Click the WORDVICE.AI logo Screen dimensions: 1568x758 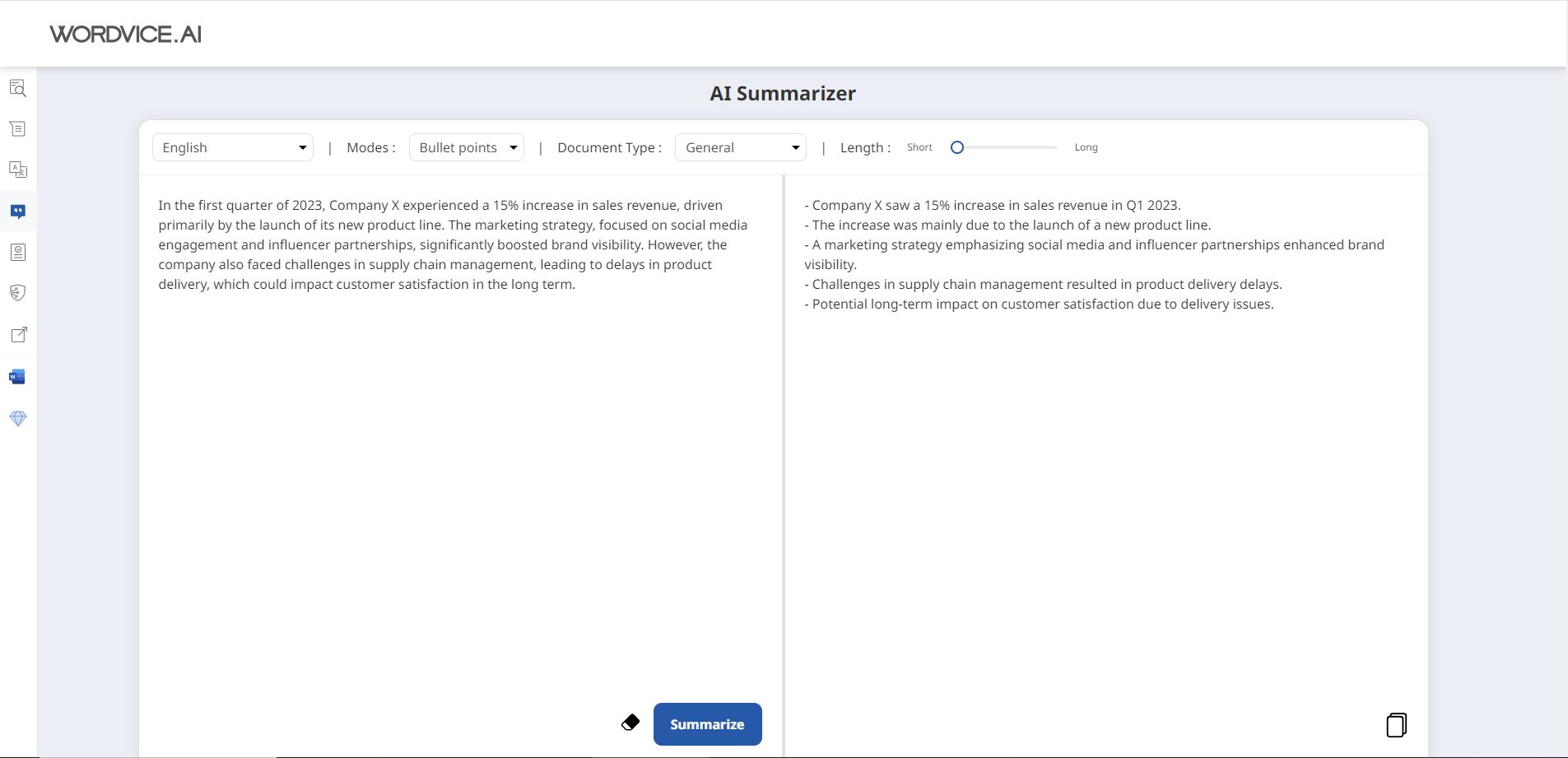click(x=125, y=34)
